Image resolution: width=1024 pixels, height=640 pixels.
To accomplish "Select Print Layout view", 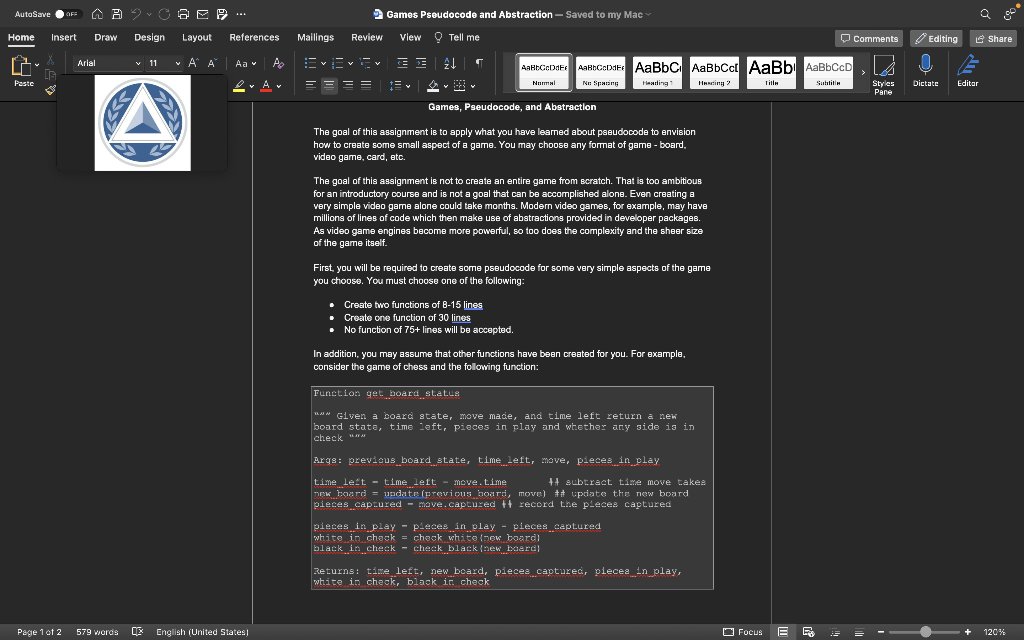I will click(782, 632).
